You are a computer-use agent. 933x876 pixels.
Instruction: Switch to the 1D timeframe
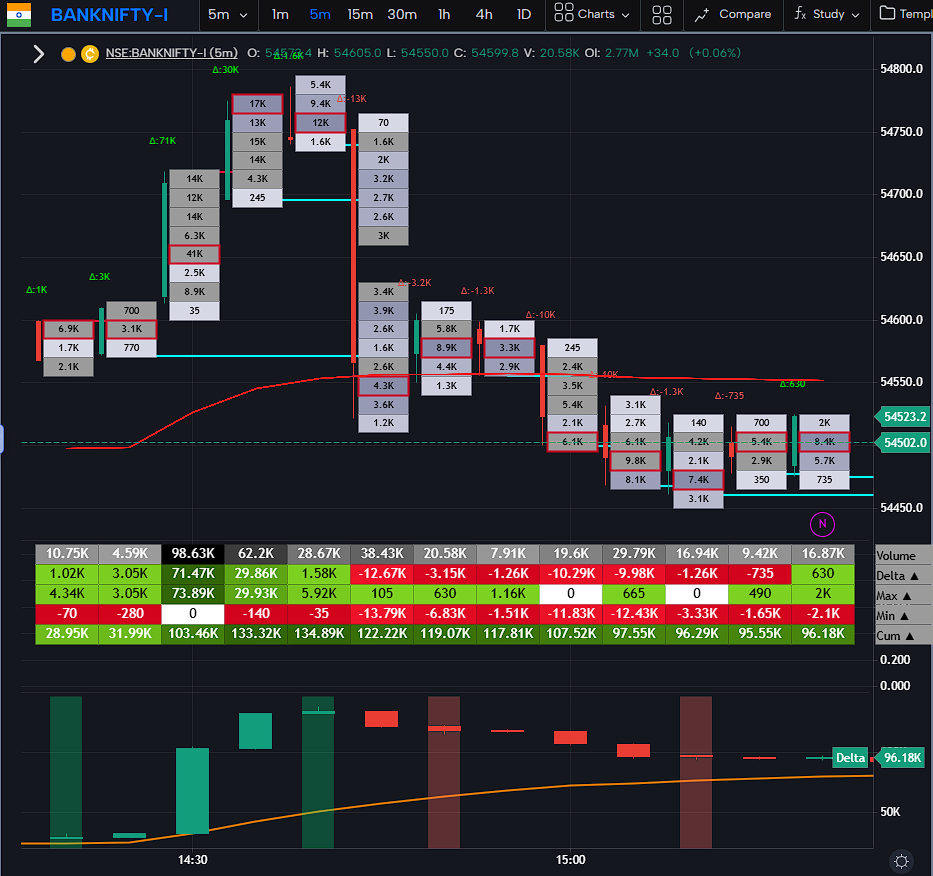pos(524,15)
